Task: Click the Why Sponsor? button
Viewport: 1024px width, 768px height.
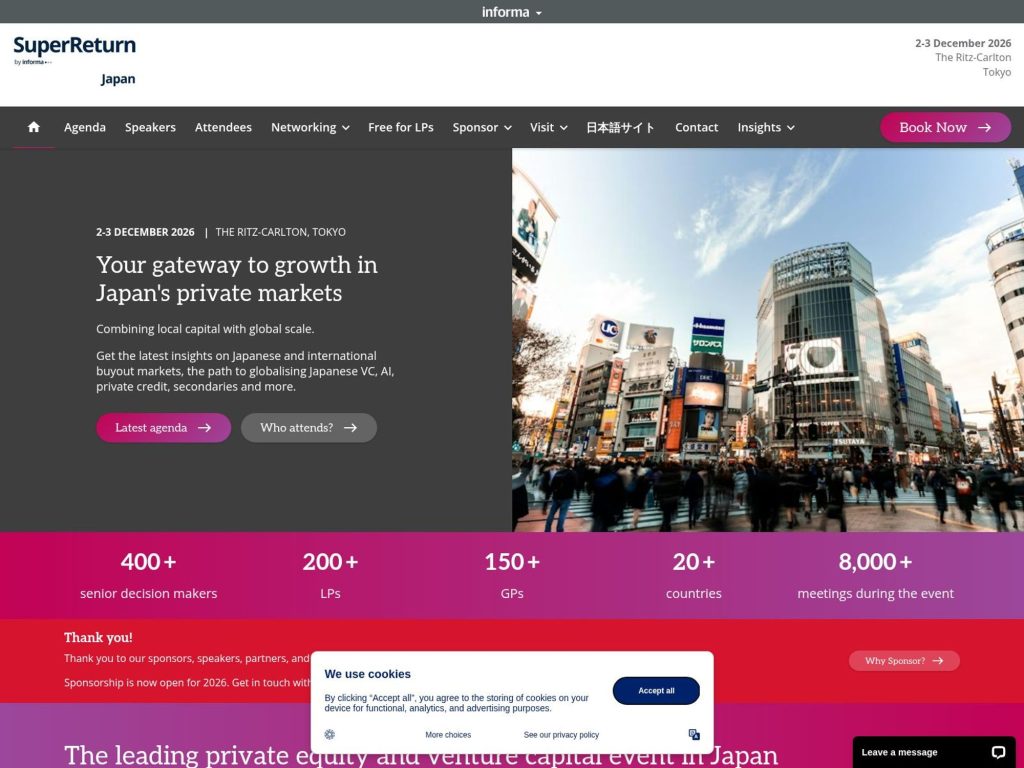Action: point(903,660)
